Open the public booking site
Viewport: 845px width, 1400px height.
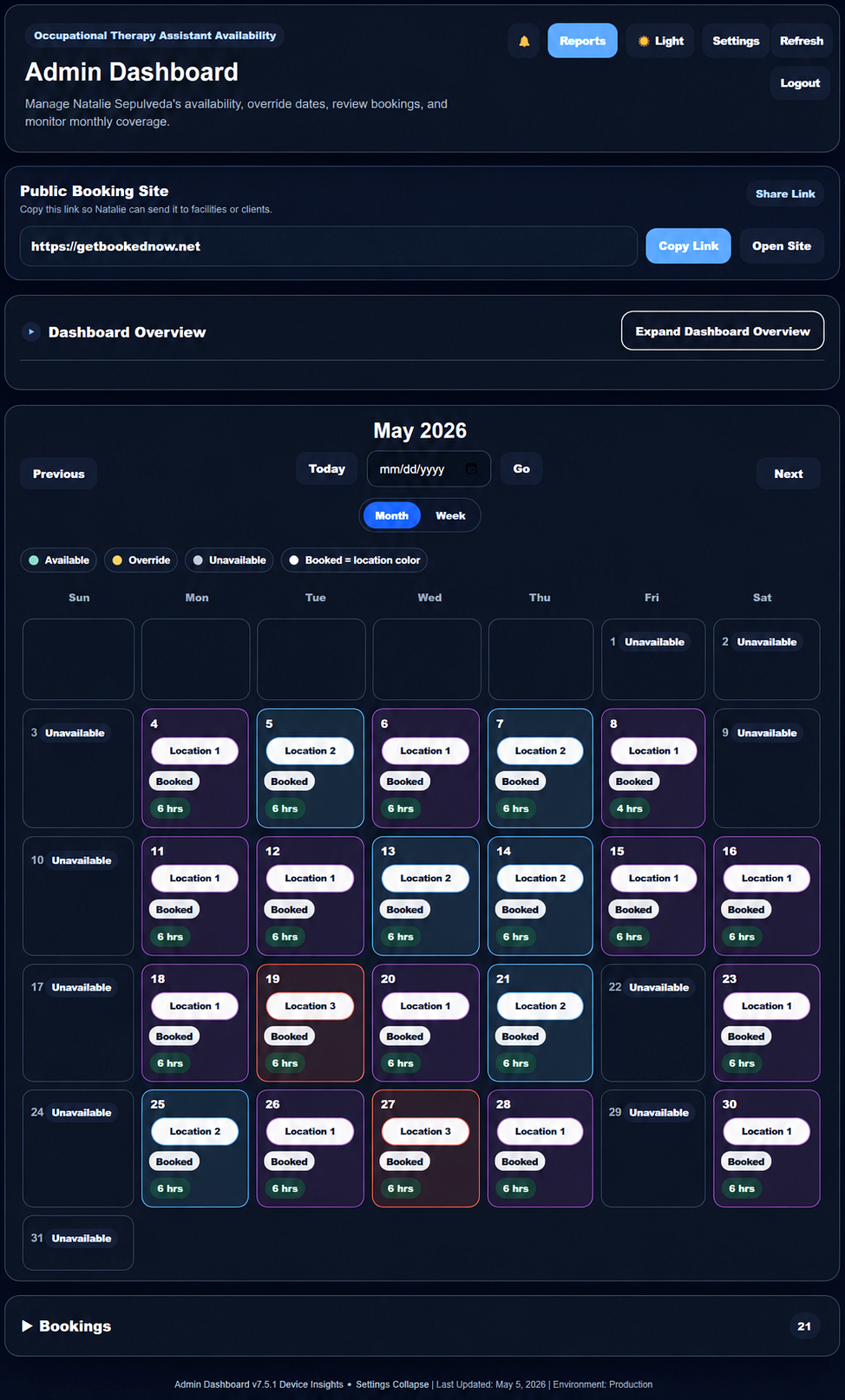[782, 246]
